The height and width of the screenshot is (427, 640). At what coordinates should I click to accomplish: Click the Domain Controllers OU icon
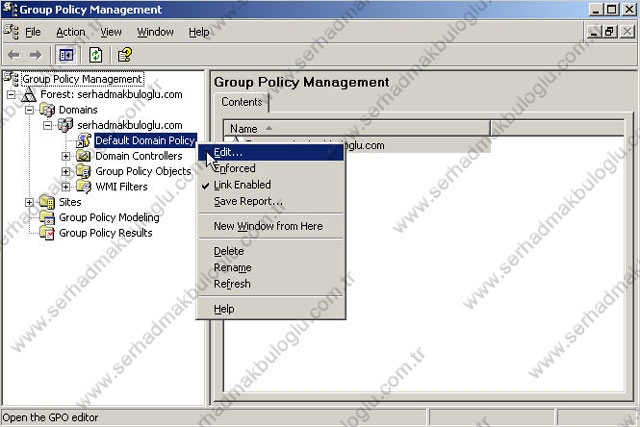tap(83, 156)
